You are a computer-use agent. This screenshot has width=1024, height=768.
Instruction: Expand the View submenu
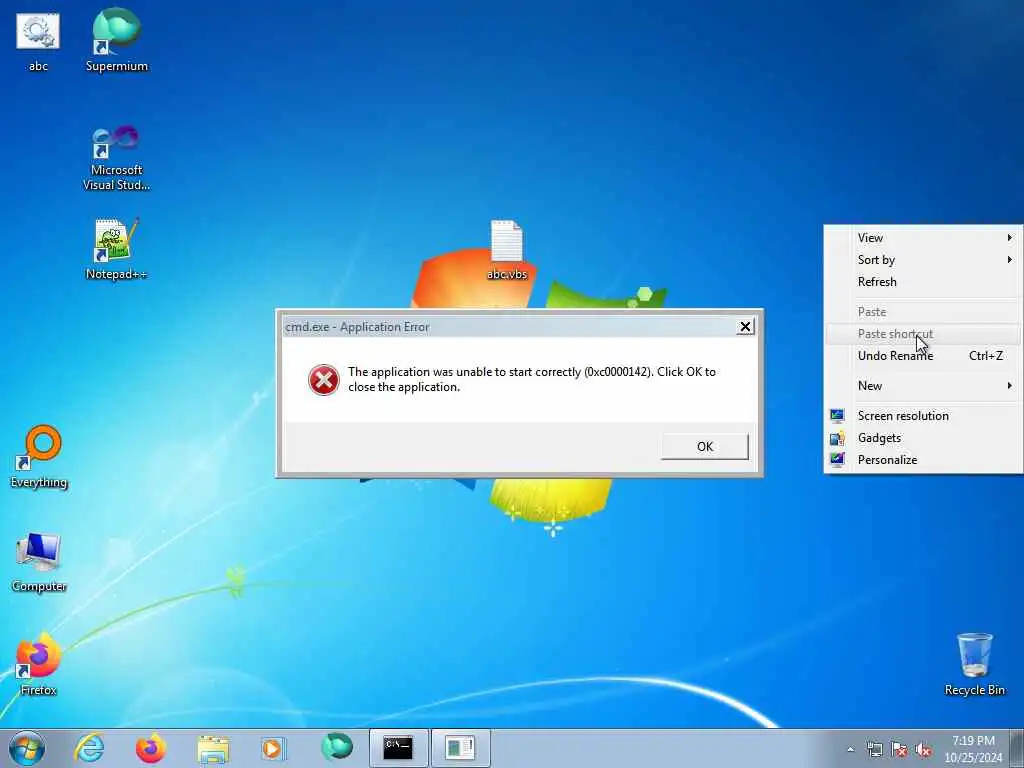[923, 238]
